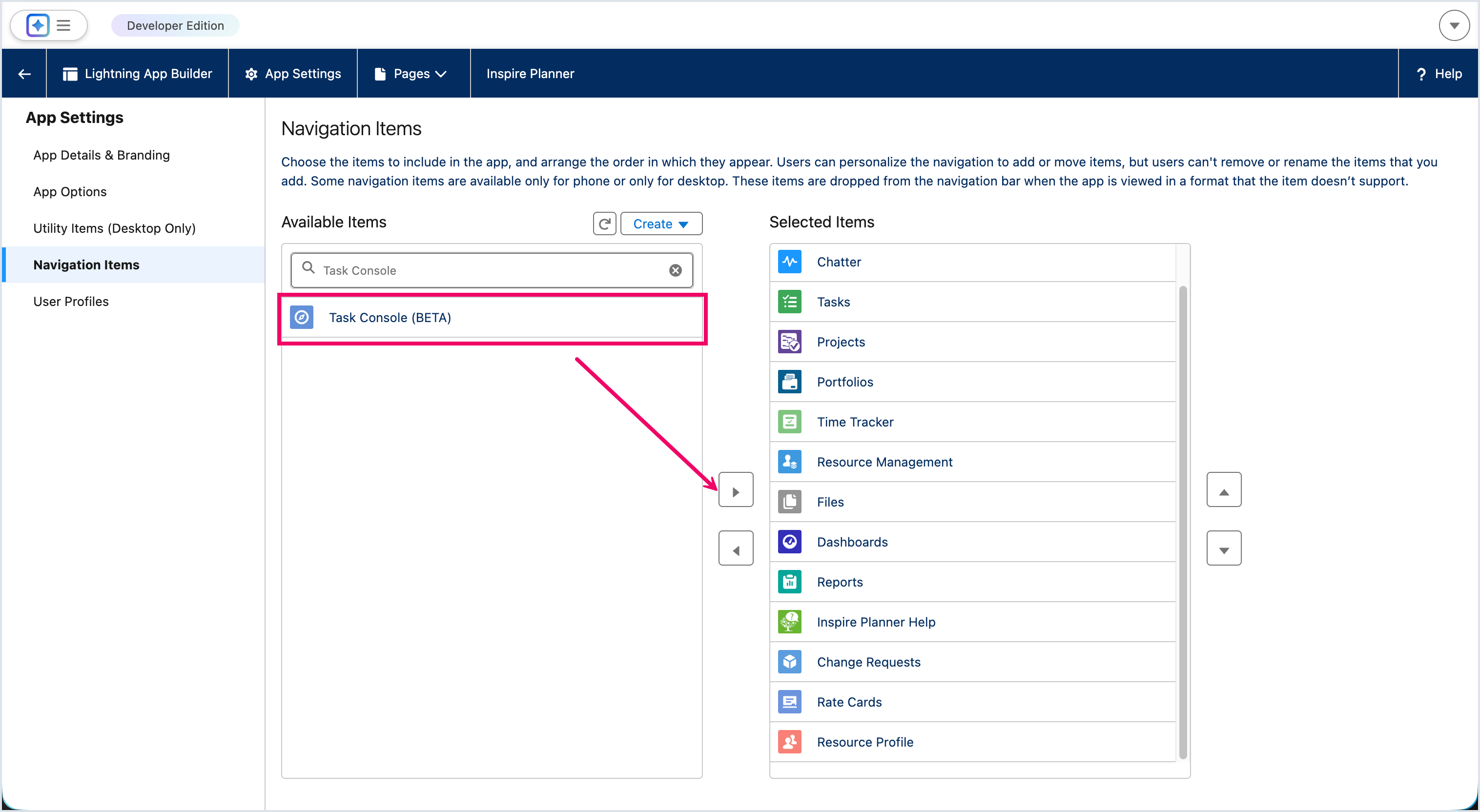Click the Projects icon

click(790, 342)
